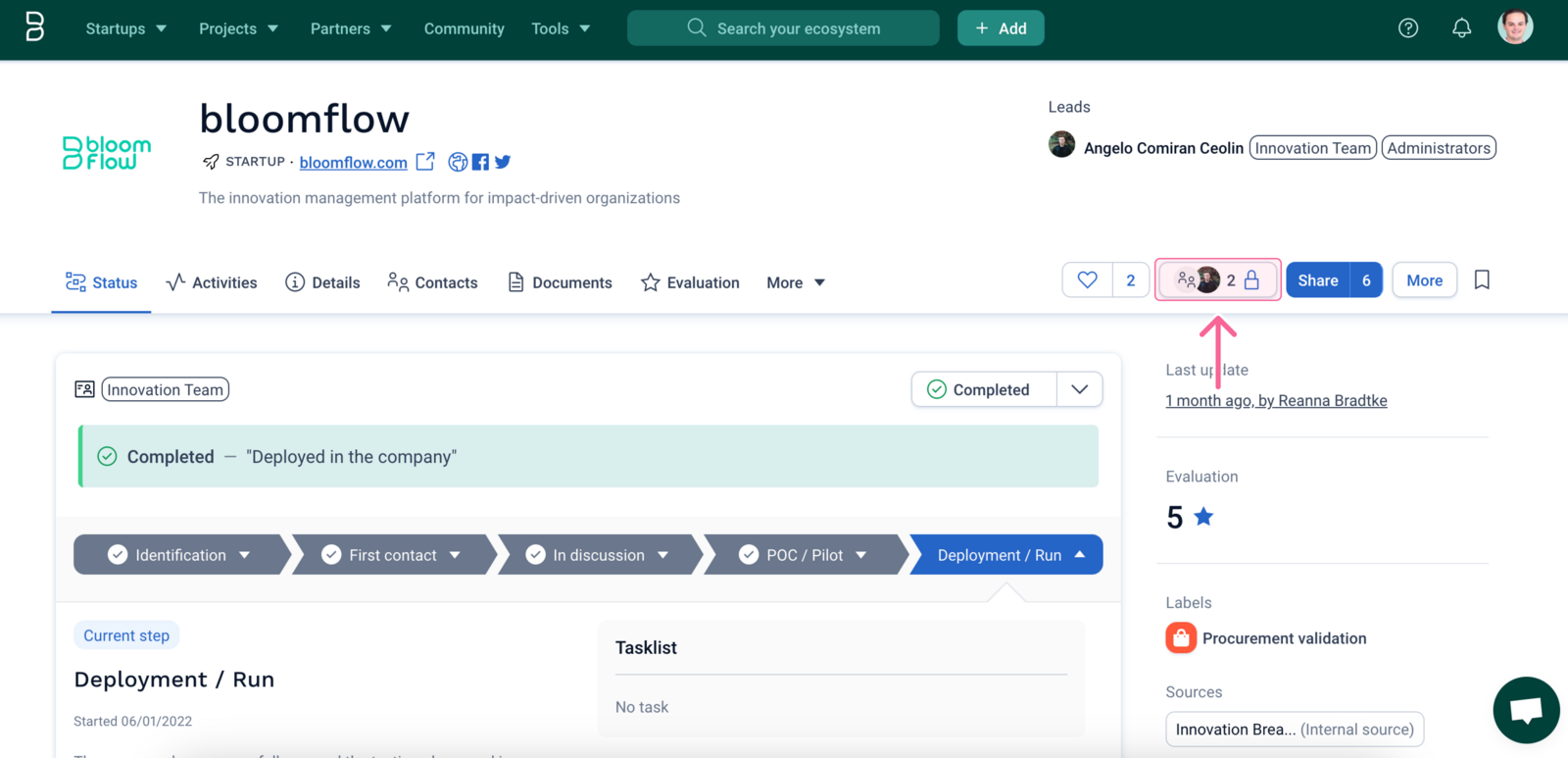Switch to the Evaluation tab

point(690,282)
